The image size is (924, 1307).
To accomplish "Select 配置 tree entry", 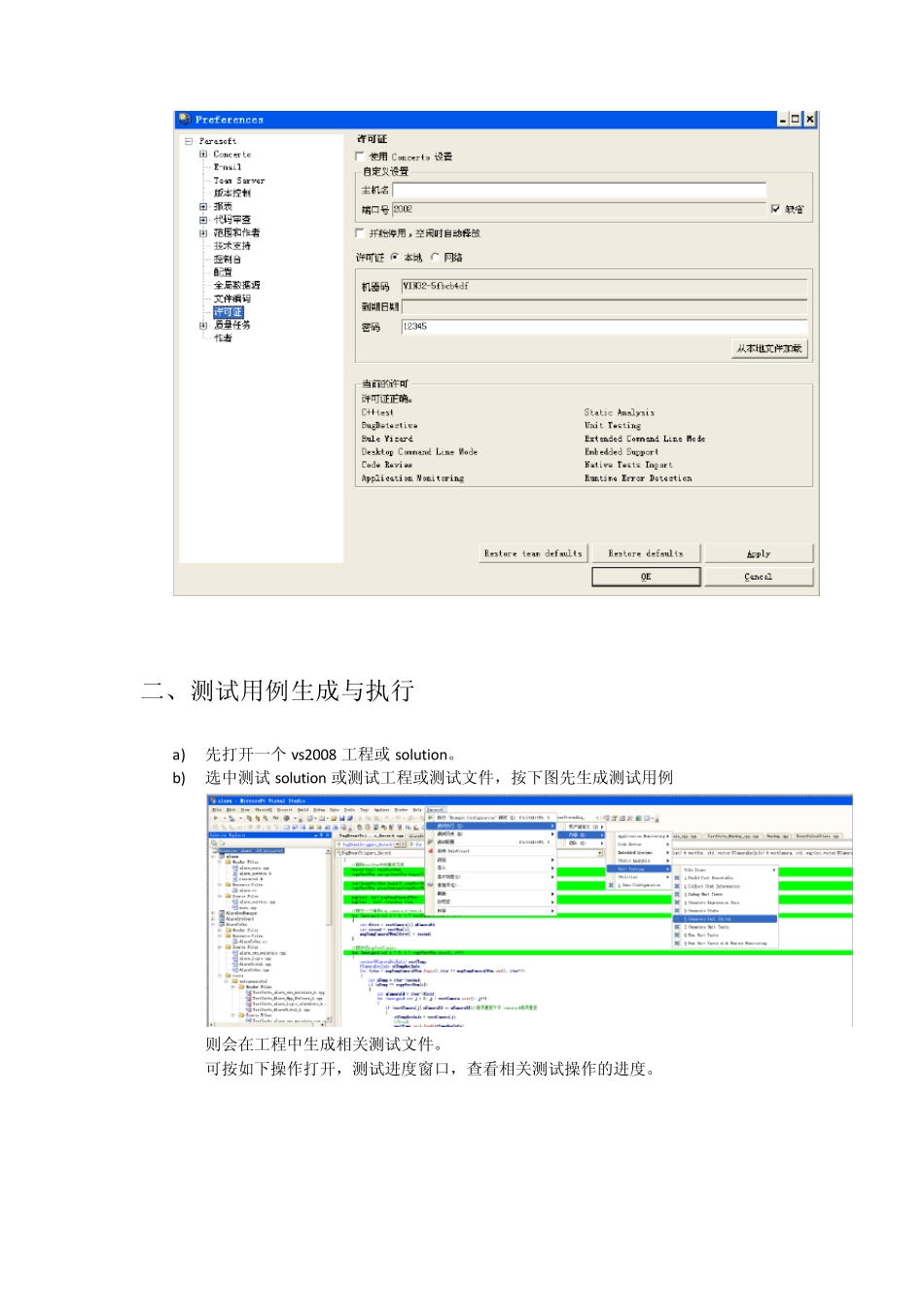I will point(223,272).
